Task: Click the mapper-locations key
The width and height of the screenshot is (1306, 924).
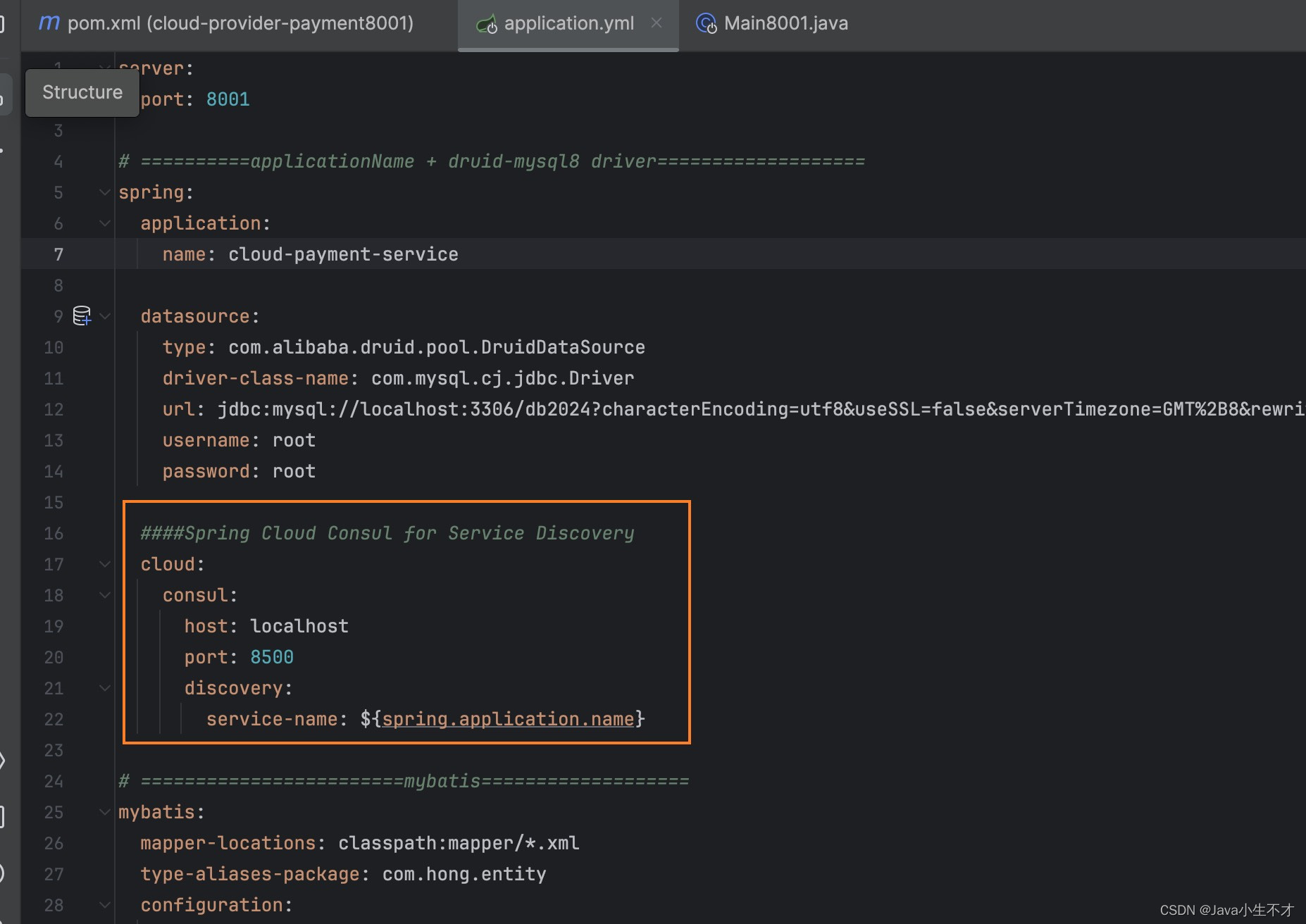Action: pyautogui.click(x=228, y=843)
